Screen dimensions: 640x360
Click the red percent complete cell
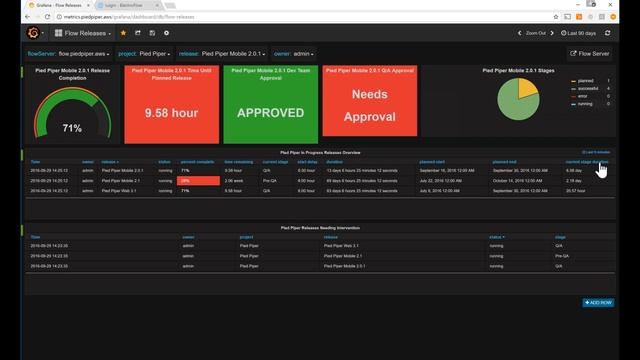198,181
